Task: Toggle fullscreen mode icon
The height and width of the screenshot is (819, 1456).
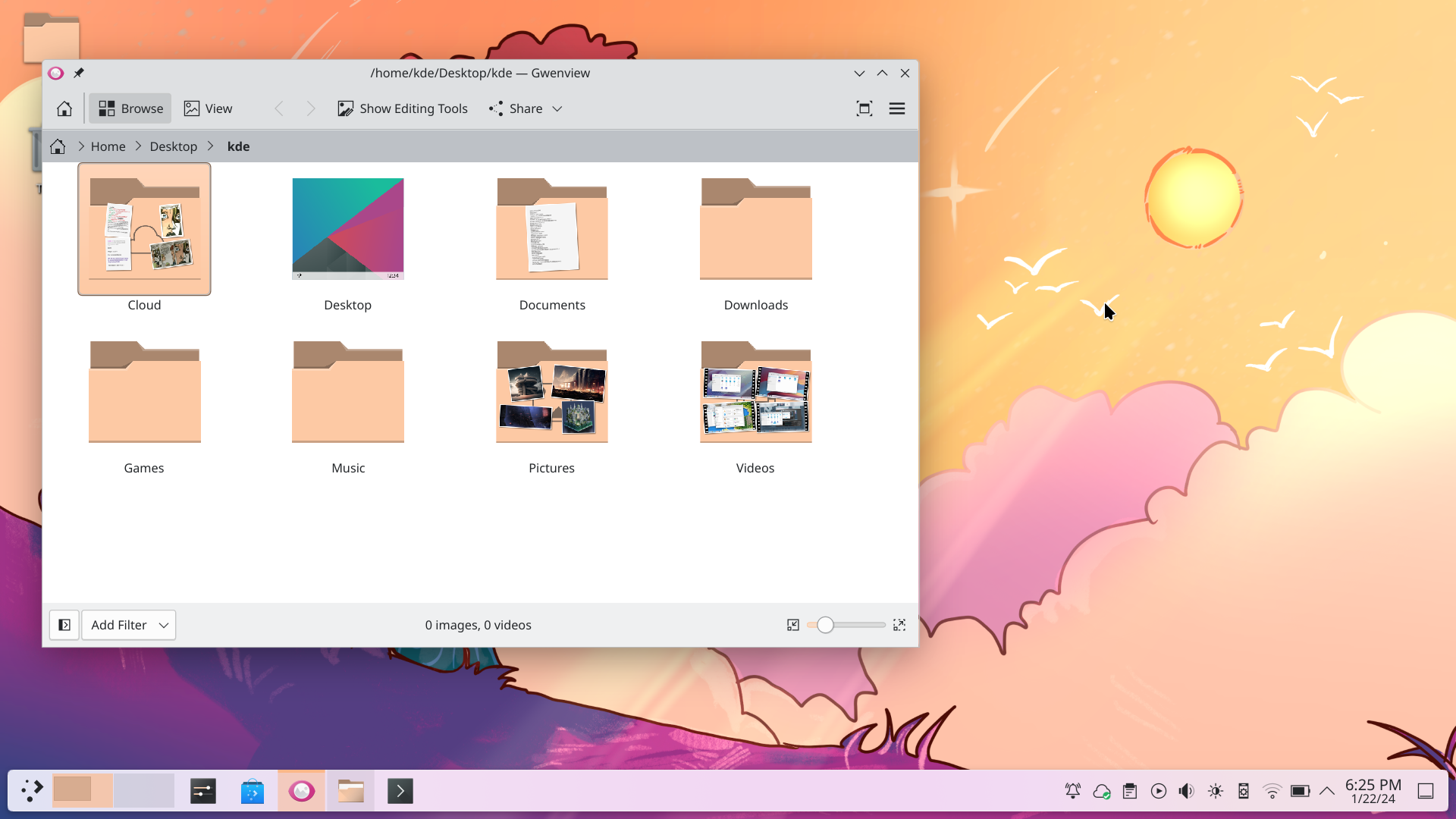Action: click(x=864, y=108)
